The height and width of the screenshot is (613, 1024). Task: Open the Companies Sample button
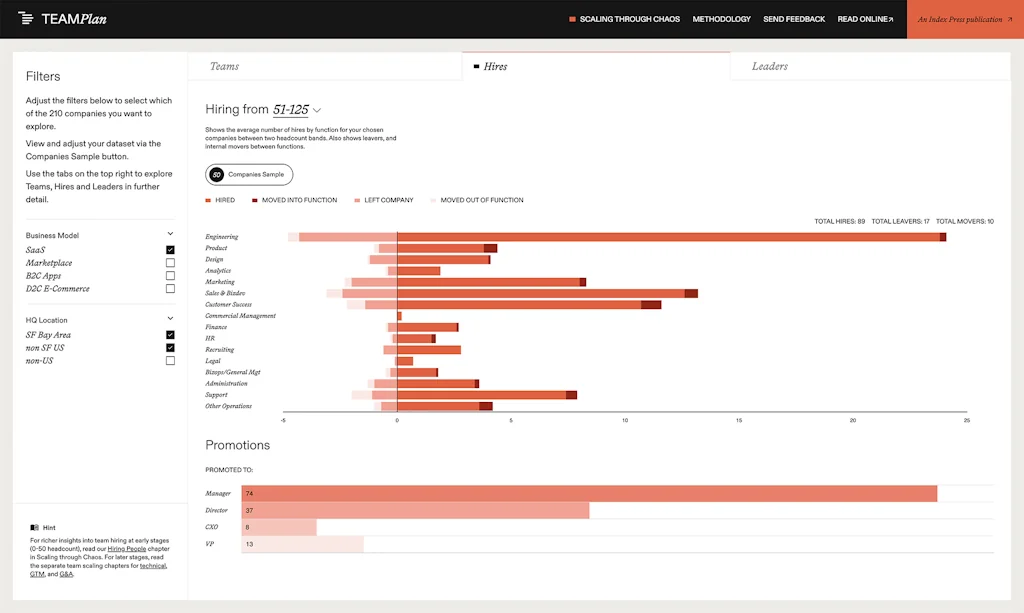click(x=249, y=174)
